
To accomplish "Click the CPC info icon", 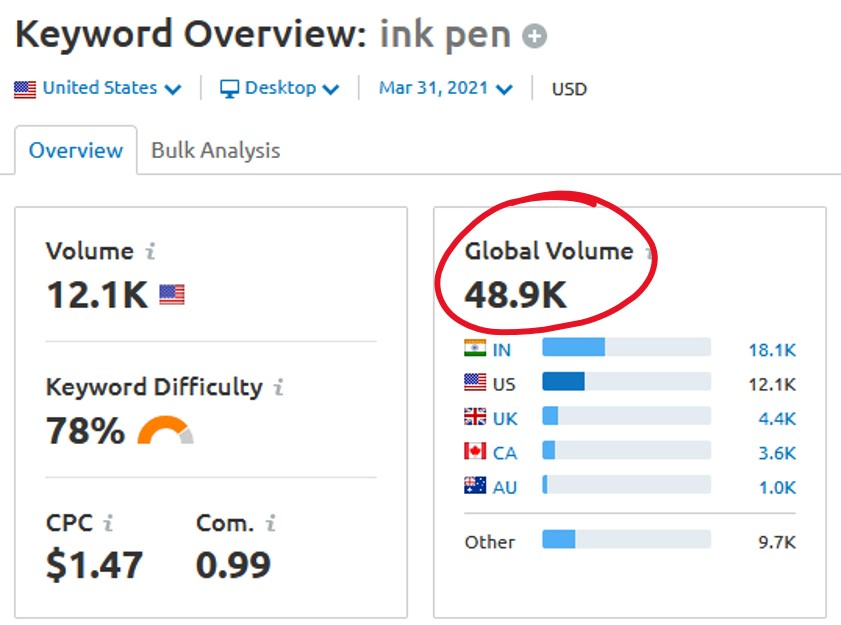I will (108, 523).
